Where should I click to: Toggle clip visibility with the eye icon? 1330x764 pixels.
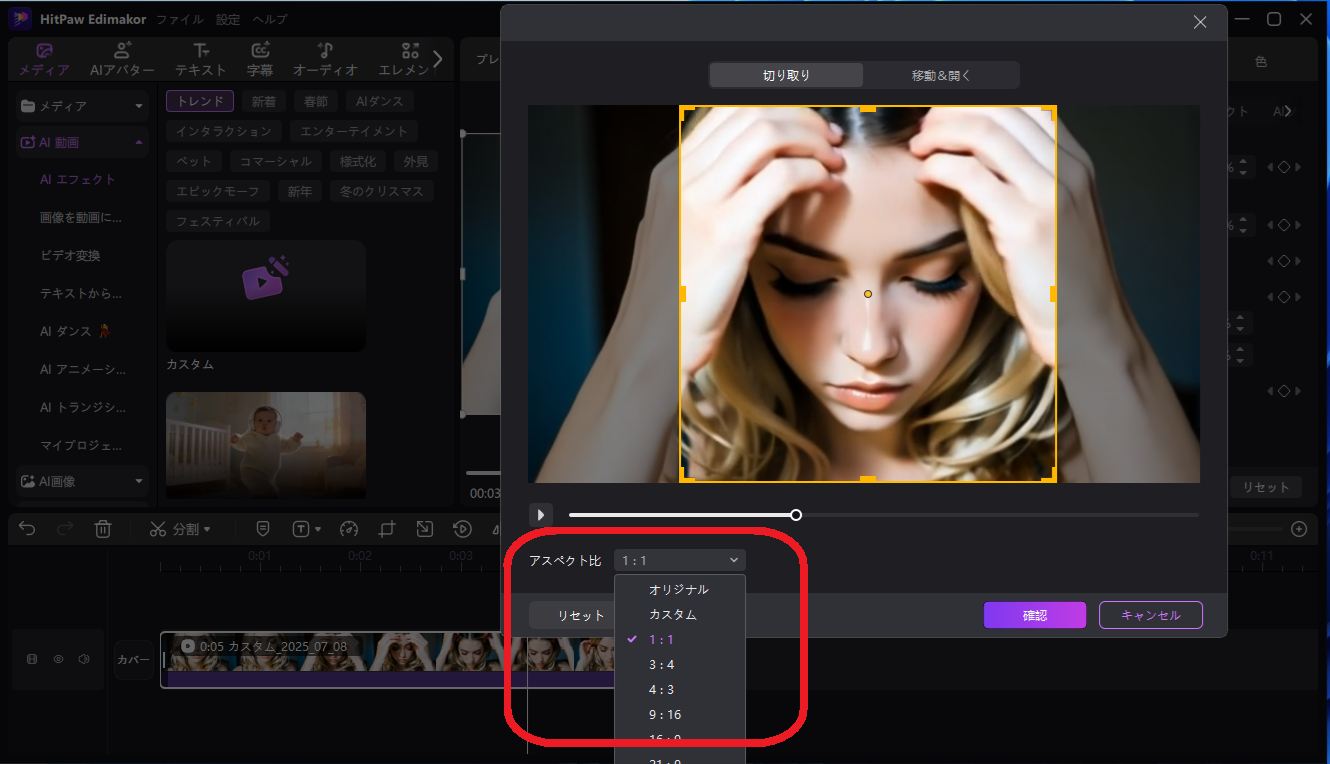click(x=58, y=659)
